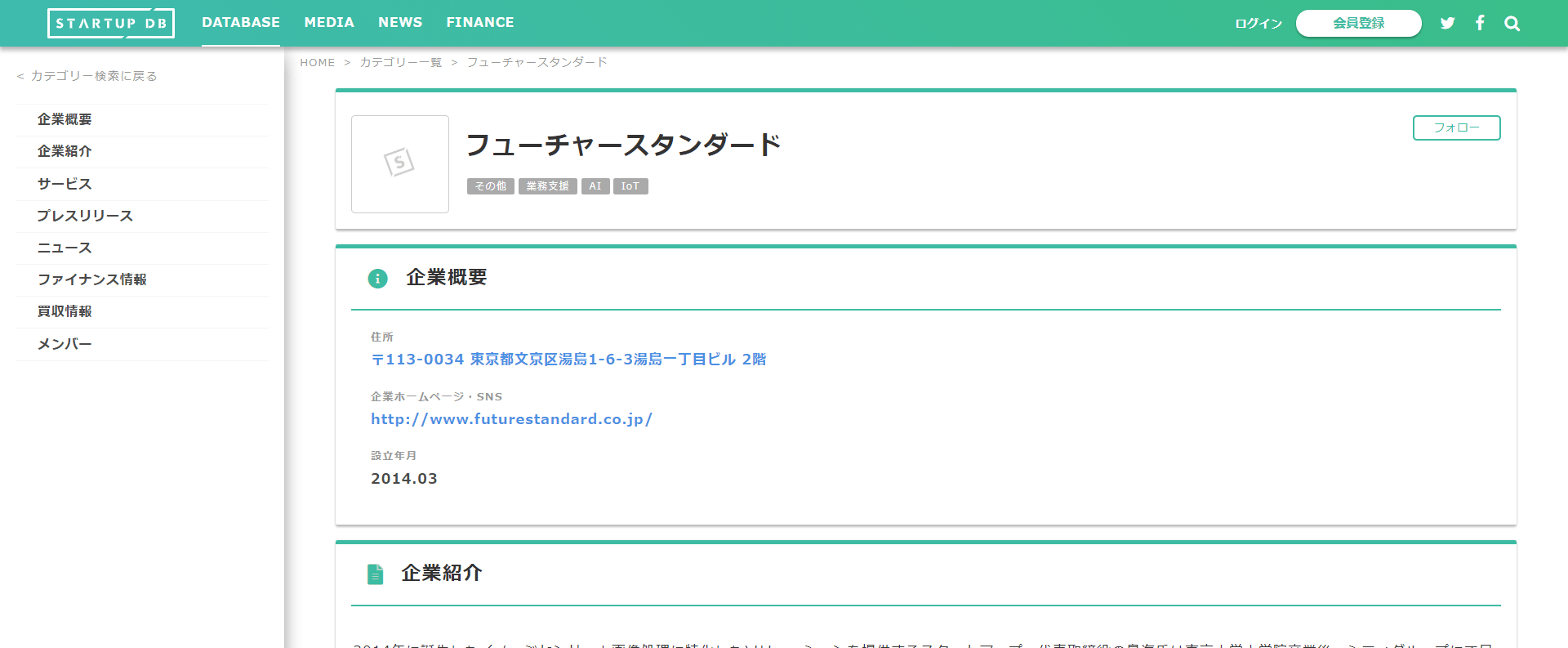Viewport: 1568px width, 648px height.
Task: Select 買収情報 in the sidebar
Action: (142, 311)
